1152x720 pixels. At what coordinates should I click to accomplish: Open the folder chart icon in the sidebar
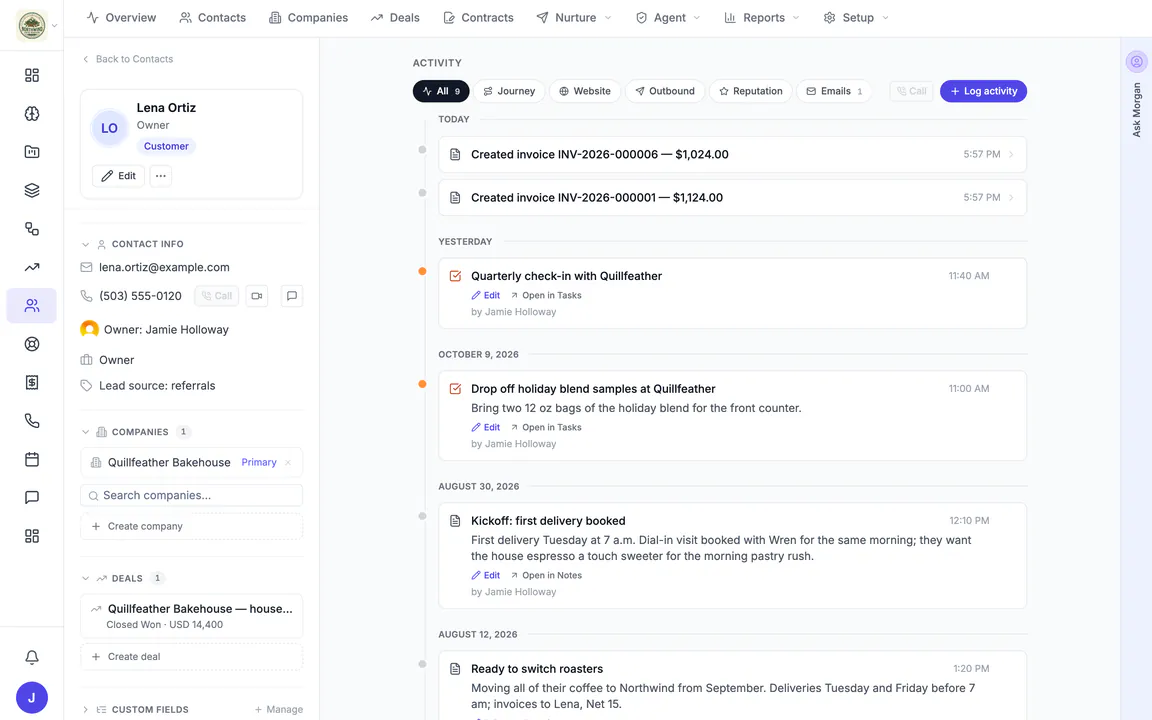click(32, 152)
